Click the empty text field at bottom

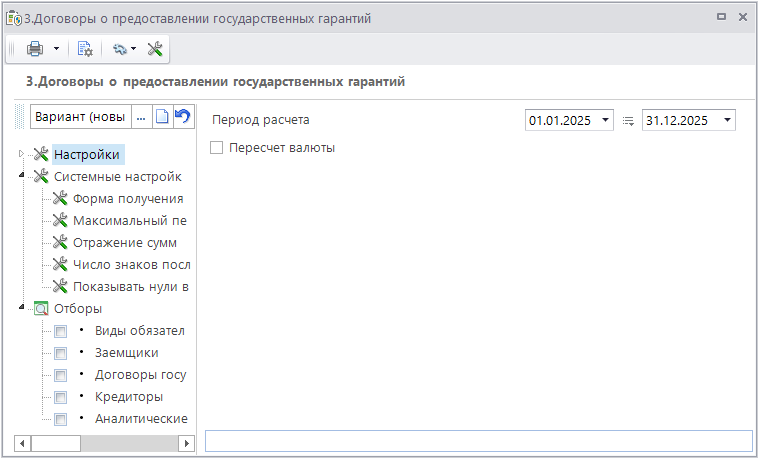pos(478,441)
